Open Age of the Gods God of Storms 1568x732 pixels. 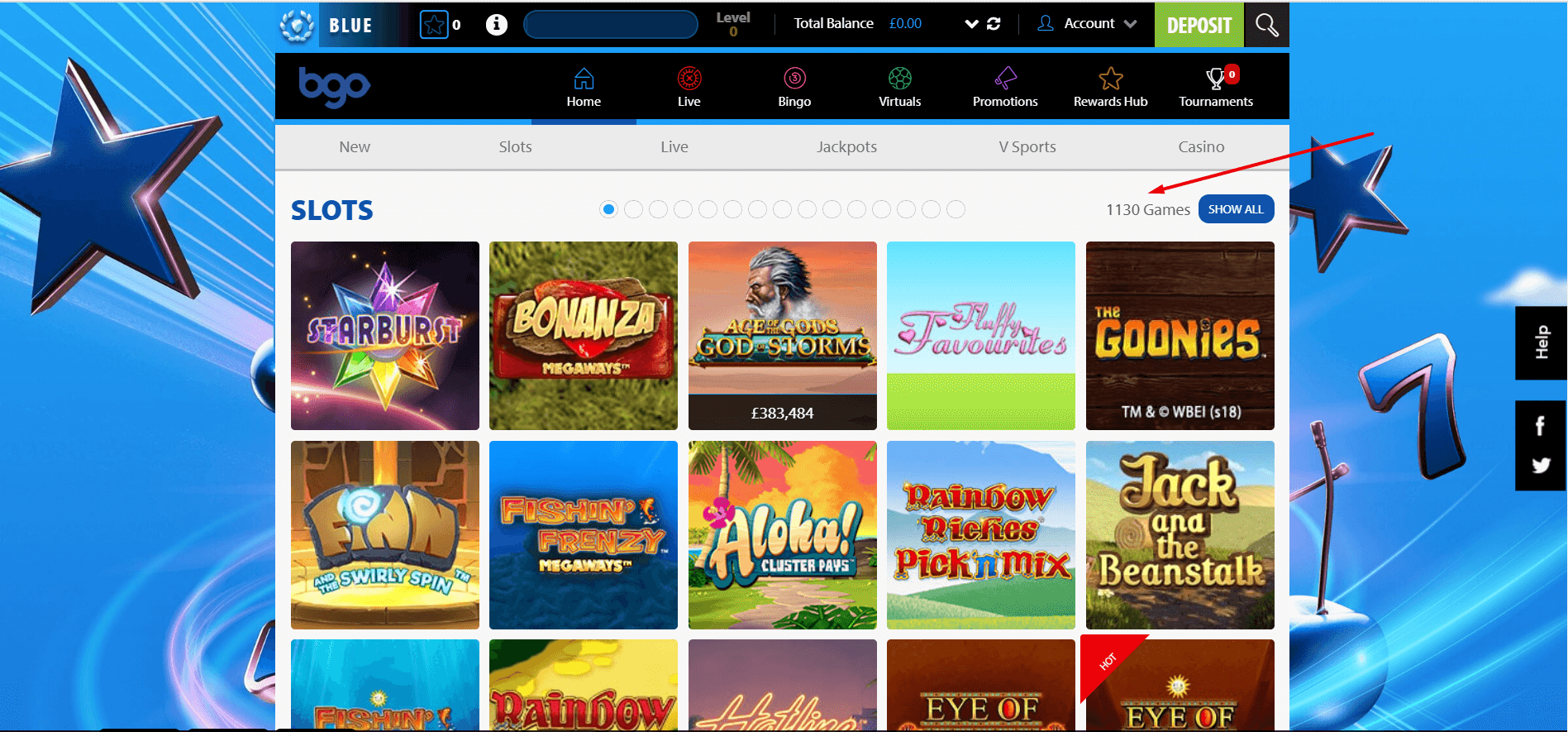(x=783, y=336)
